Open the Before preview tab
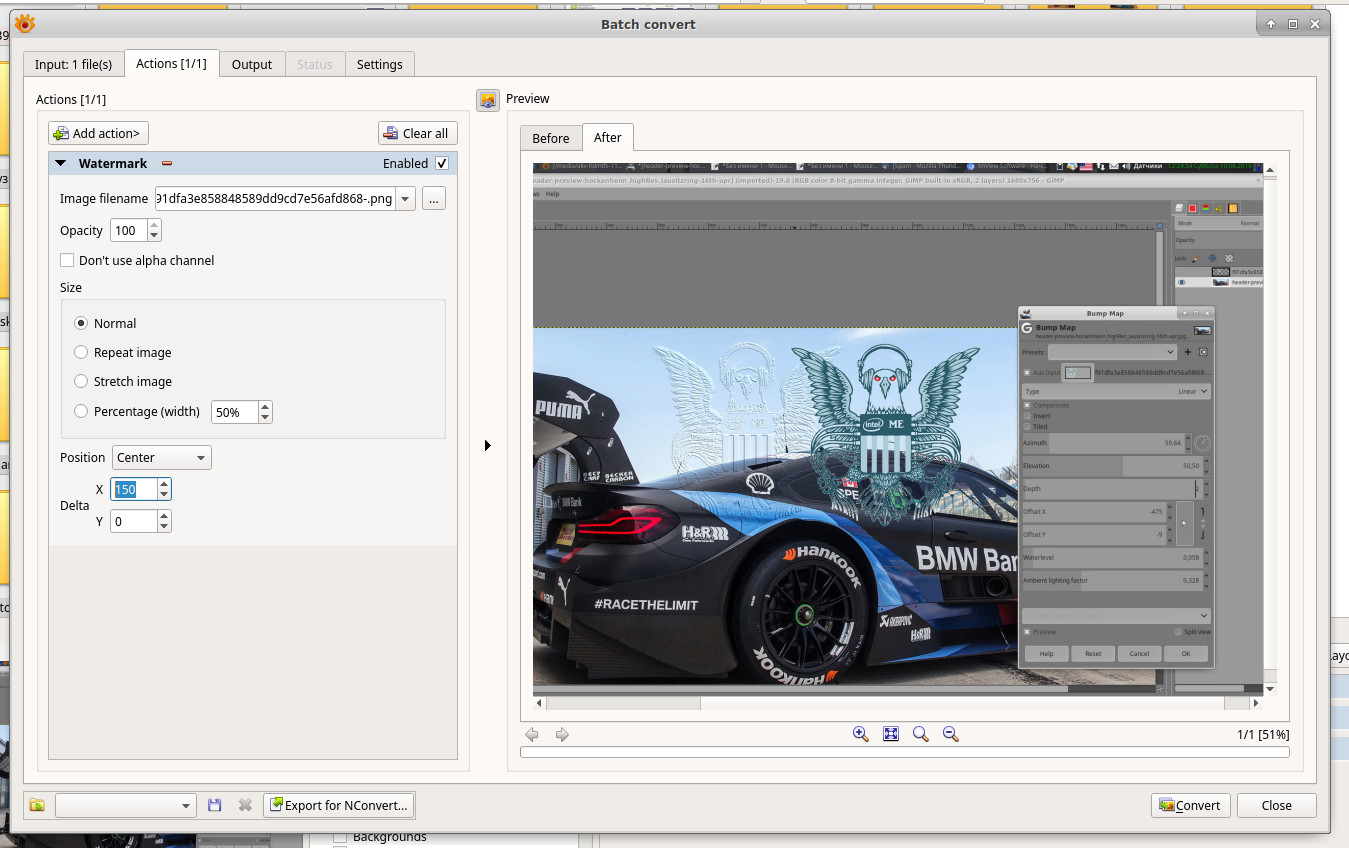1349x848 pixels. 551,138
